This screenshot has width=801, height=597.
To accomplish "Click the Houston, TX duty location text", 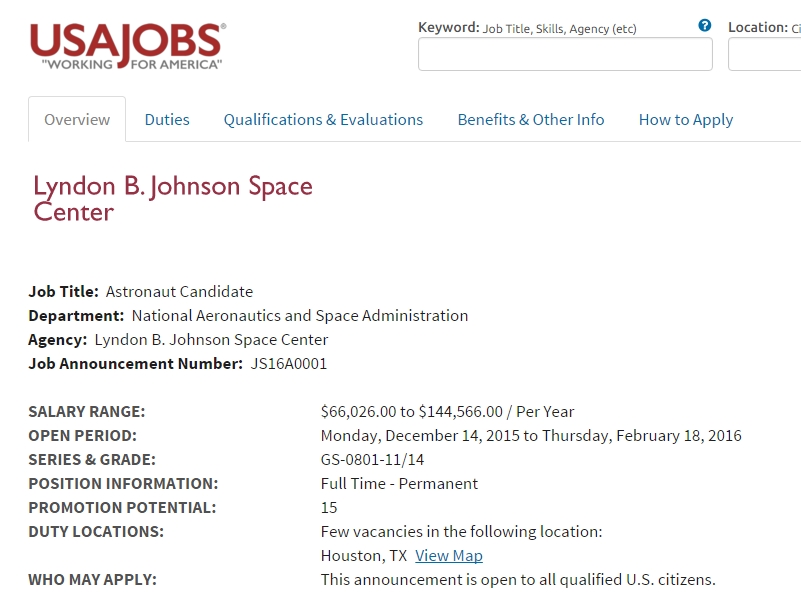I will click(x=364, y=556).
